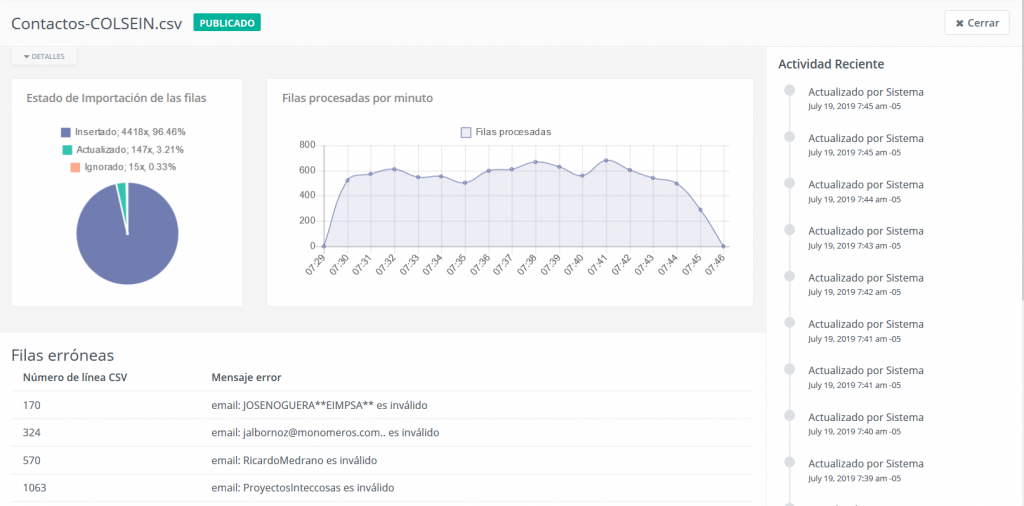Click timeline dot for 7:44 am activity
1024x506 pixels.
(789, 184)
